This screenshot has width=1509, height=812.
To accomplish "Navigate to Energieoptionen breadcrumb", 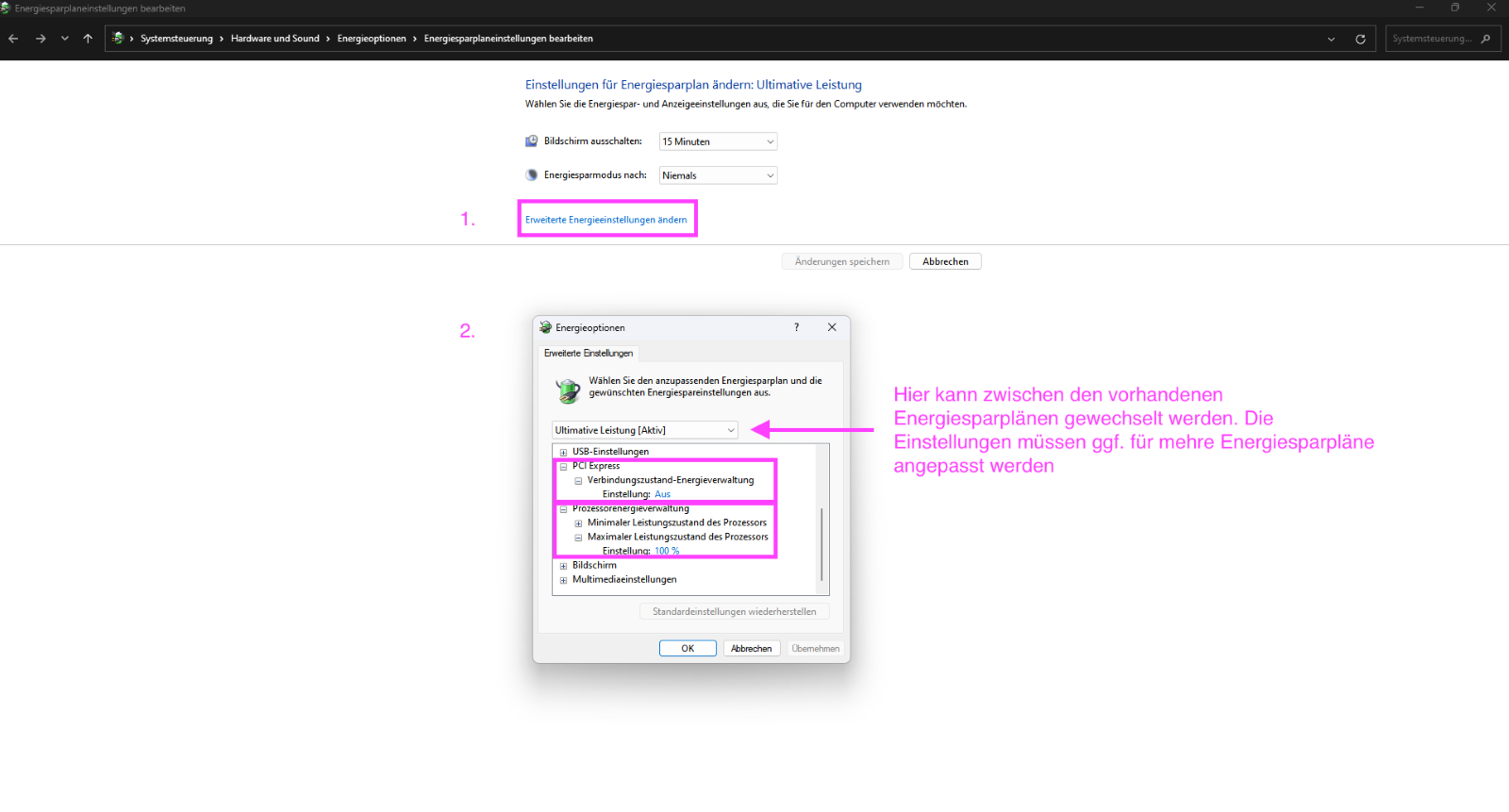I will click(x=372, y=39).
